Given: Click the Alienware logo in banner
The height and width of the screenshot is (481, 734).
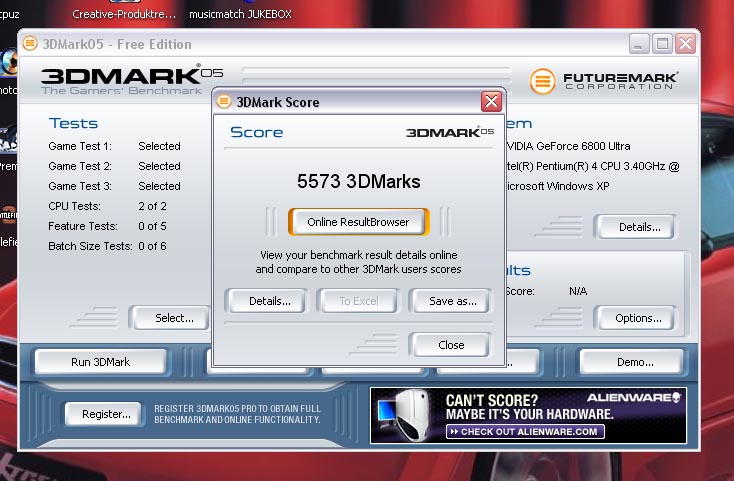Looking at the screenshot, I should [x=634, y=398].
